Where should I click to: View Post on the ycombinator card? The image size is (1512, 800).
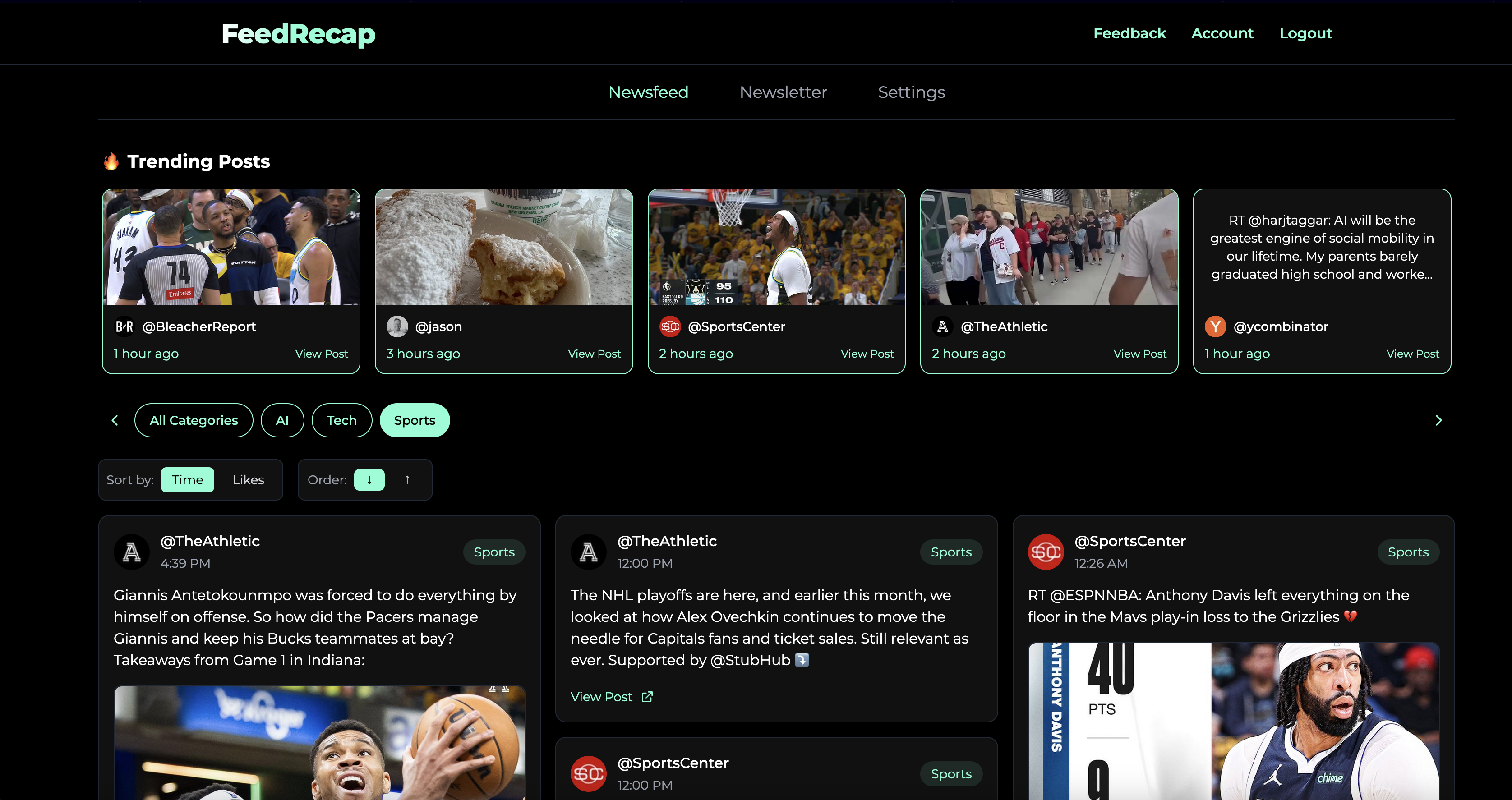coord(1412,354)
